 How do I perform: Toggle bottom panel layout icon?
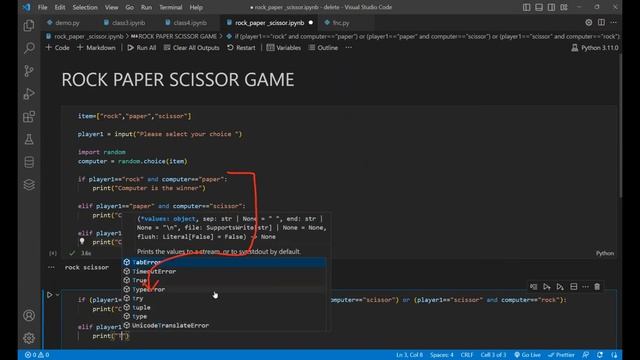539,7
